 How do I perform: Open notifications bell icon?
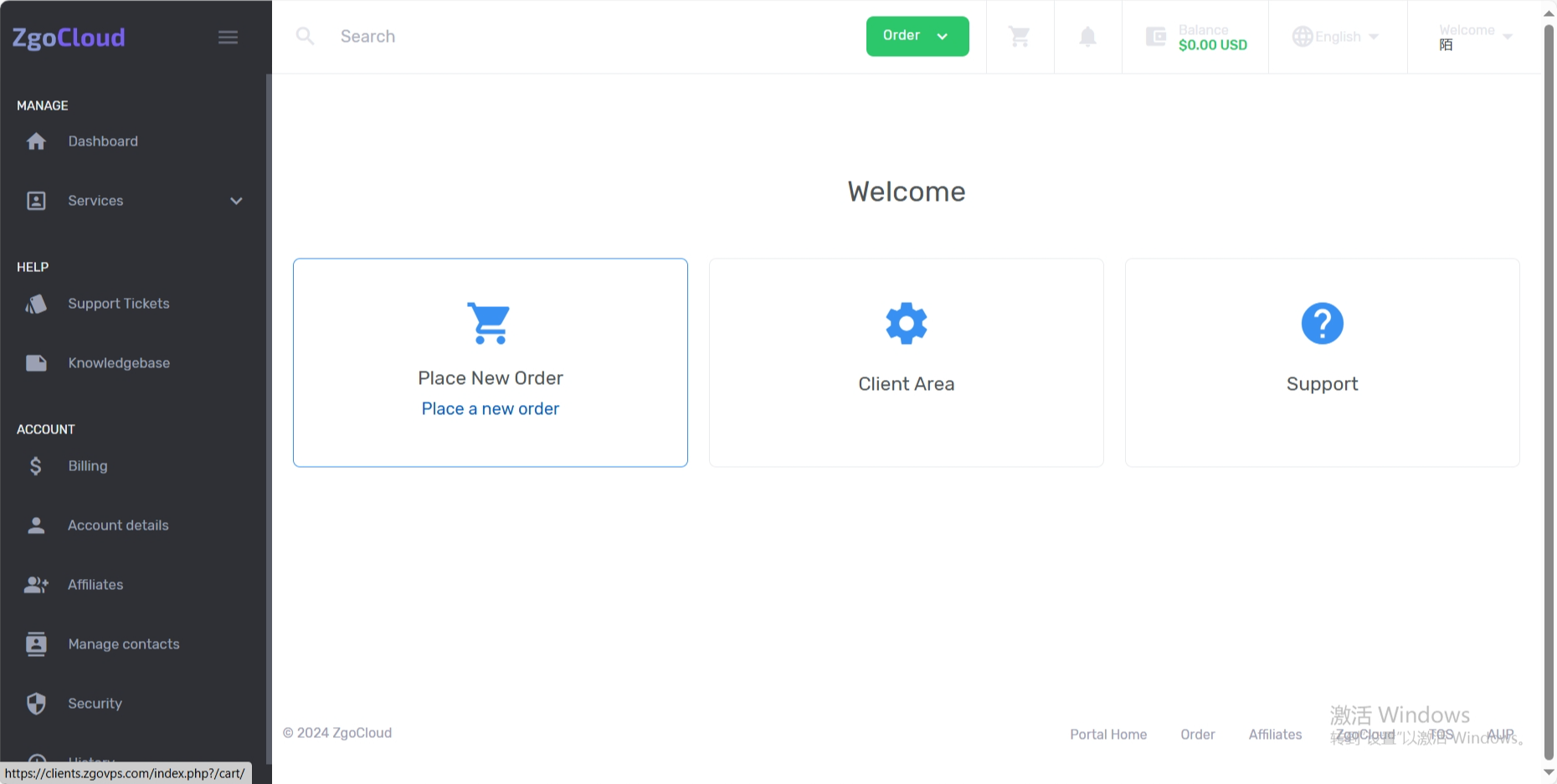pos(1087,37)
